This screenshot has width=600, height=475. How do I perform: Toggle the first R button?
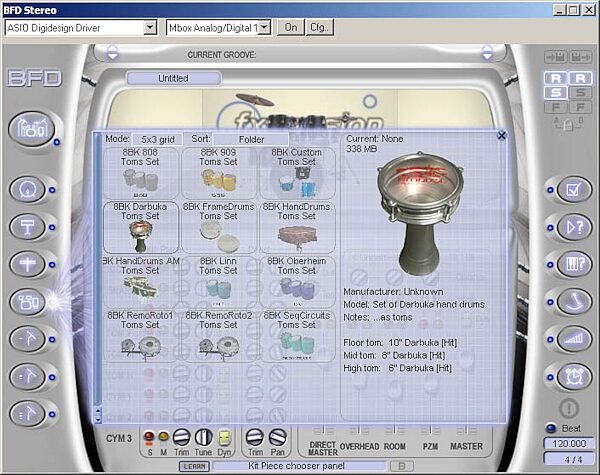tap(556, 78)
